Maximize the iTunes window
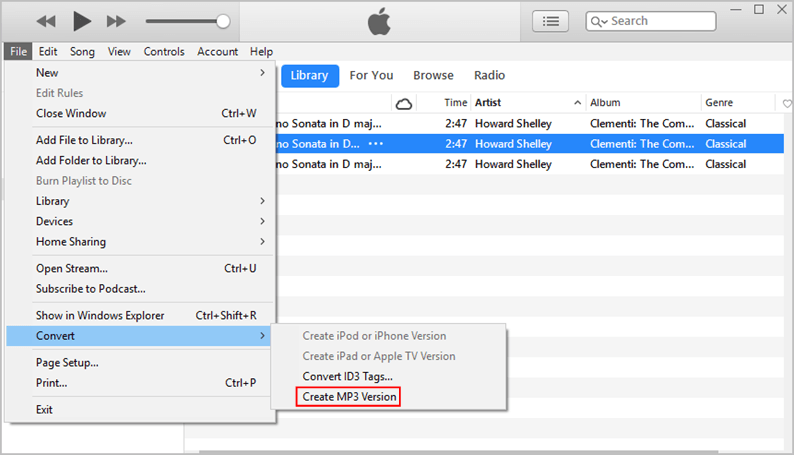This screenshot has height=455, width=794. tap(759, 10)
